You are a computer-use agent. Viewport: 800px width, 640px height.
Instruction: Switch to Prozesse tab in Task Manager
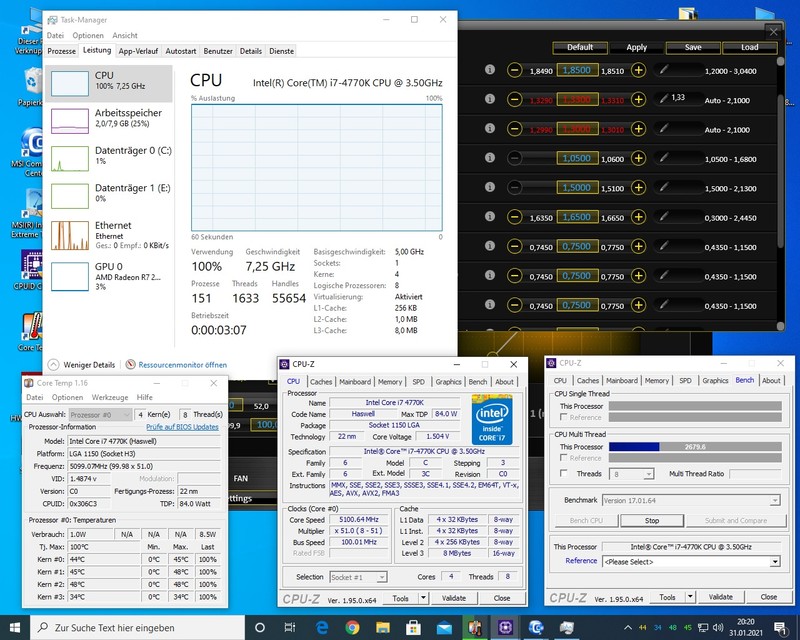tap(61, 51)
